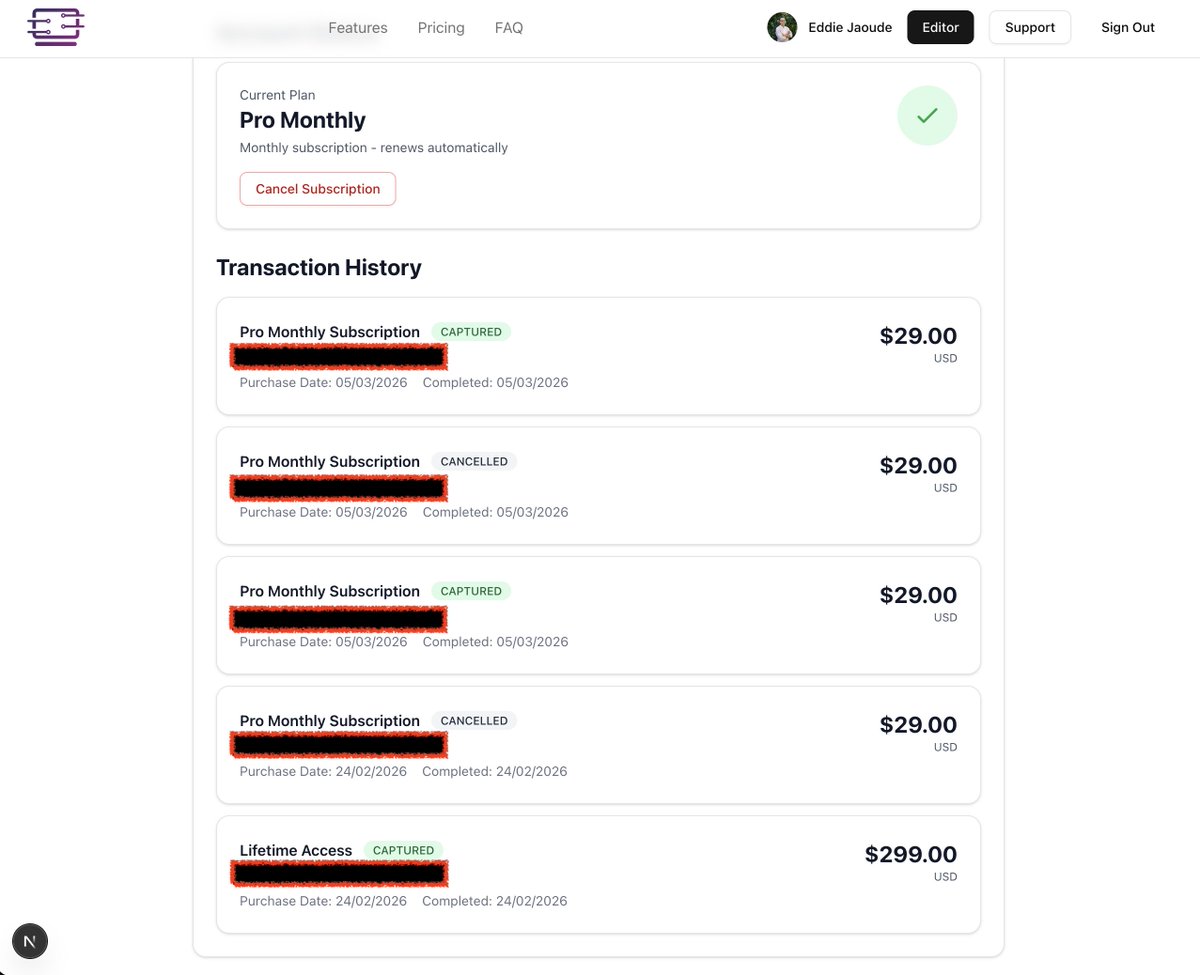This screenshot has height=975, width=1200.
Task: Select the CAPTURED badge on the first transaction
Action: pyautogui.click(x=470, y=331)
